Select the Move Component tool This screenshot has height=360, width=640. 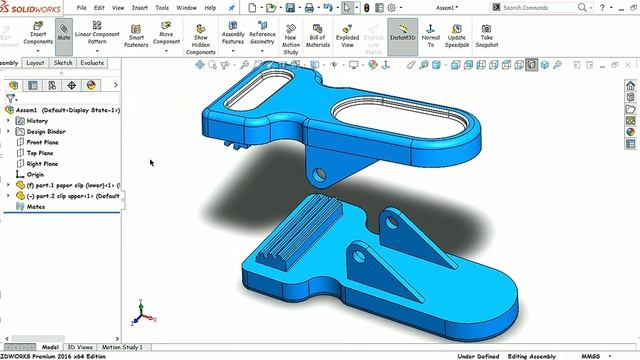click(x=166, y=34)
